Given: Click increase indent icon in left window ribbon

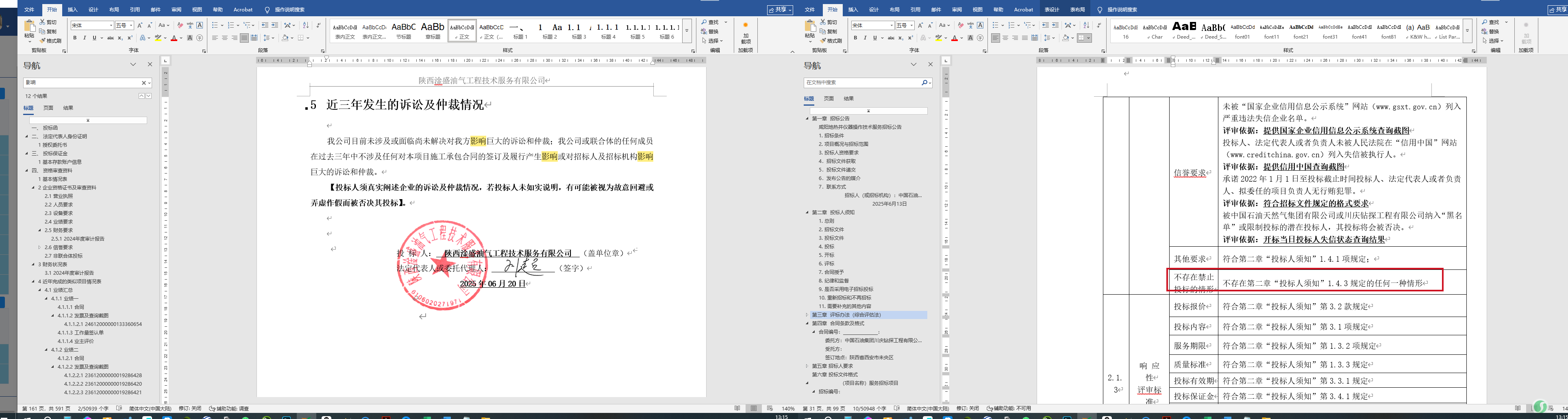Looking at the screenshot, I should point(274,26).
